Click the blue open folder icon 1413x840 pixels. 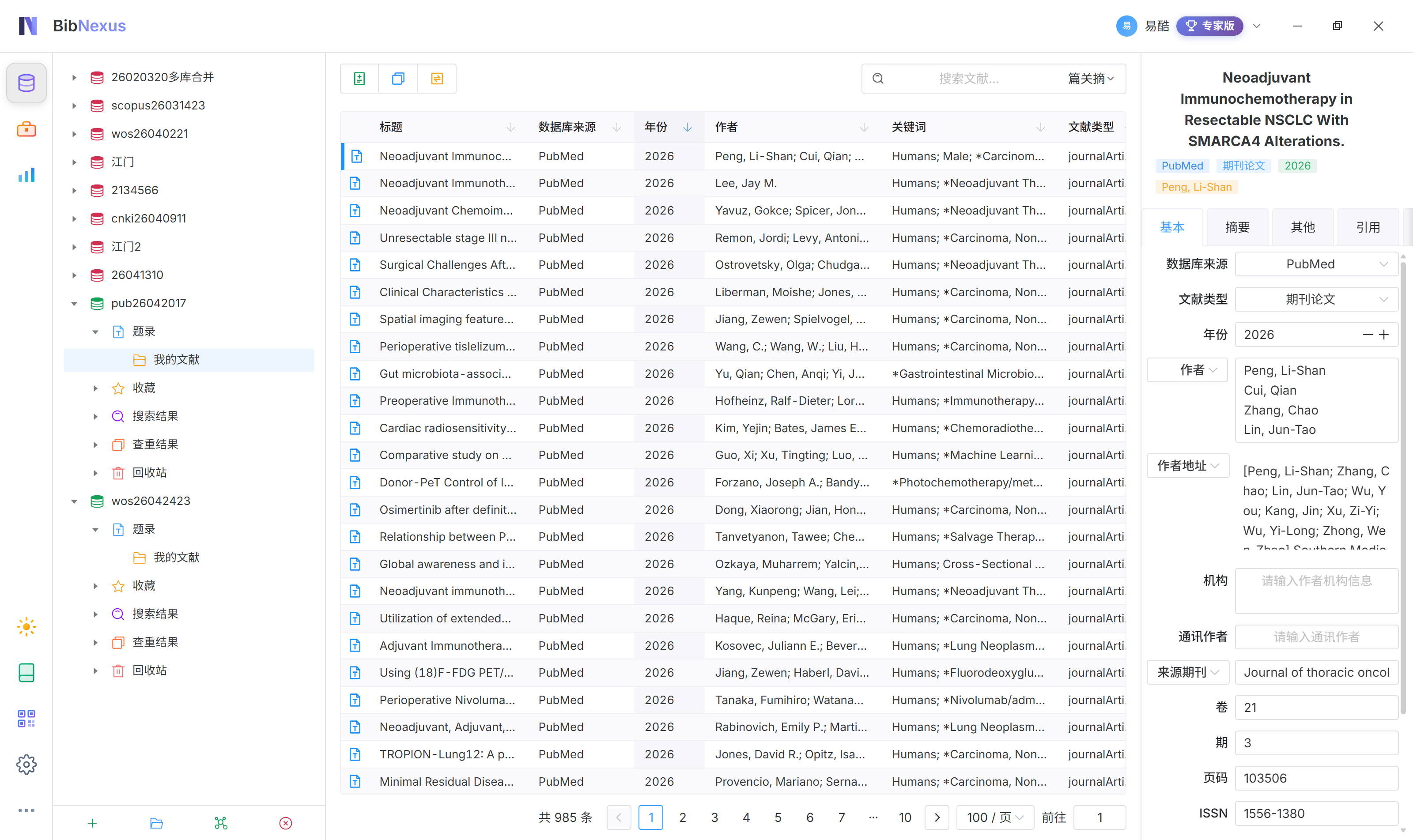tap(157, 823)
